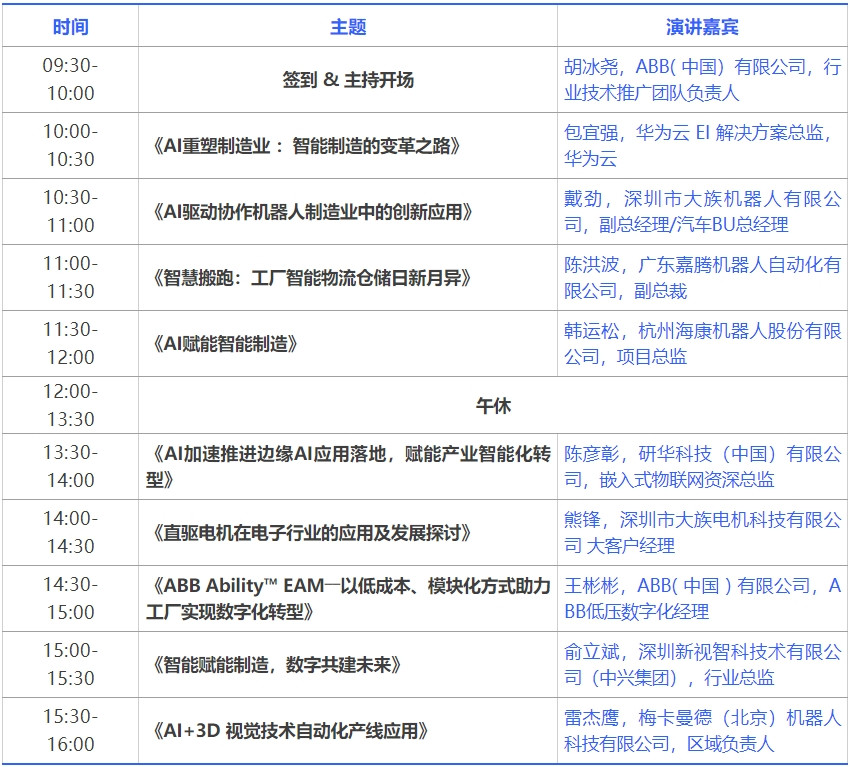This screenshot has height=767, width=851.
Task: Select the 10:30-11:00 time cell
Action: [x=71, y=212]
